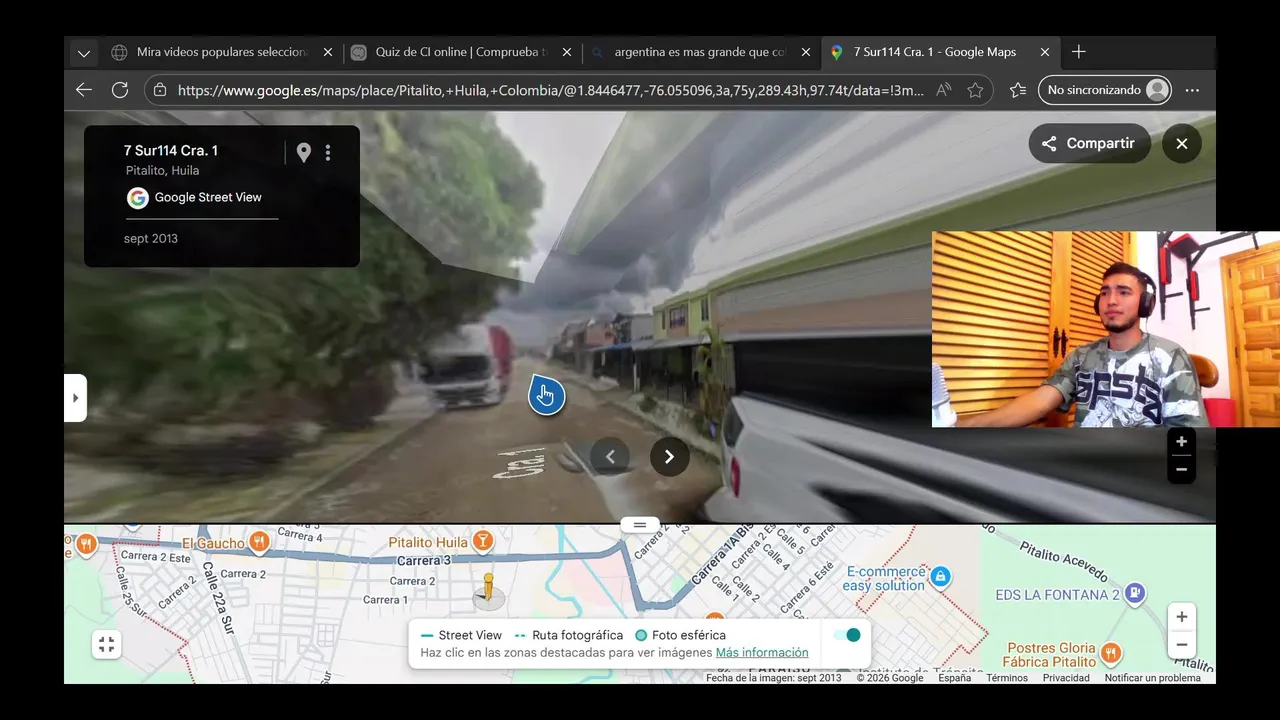Click the 7 Sur114 Cra. 1 address title

171,150
